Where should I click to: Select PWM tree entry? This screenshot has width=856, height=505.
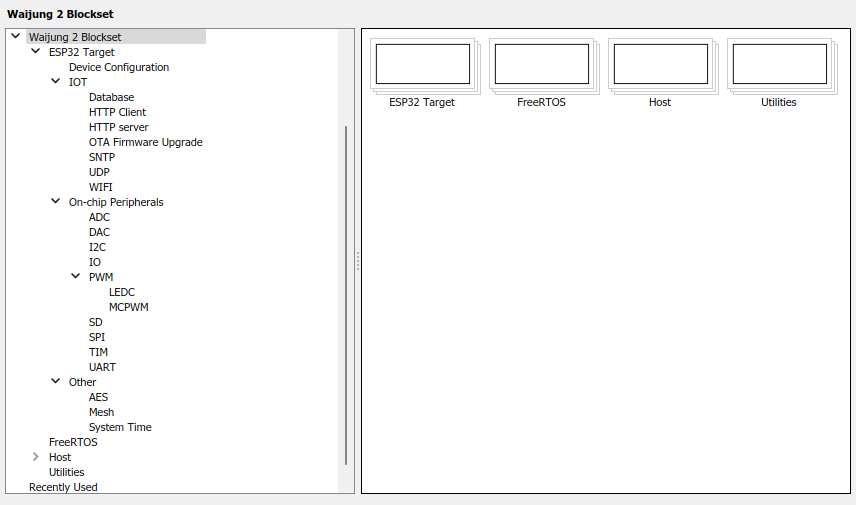pos(101,277)
